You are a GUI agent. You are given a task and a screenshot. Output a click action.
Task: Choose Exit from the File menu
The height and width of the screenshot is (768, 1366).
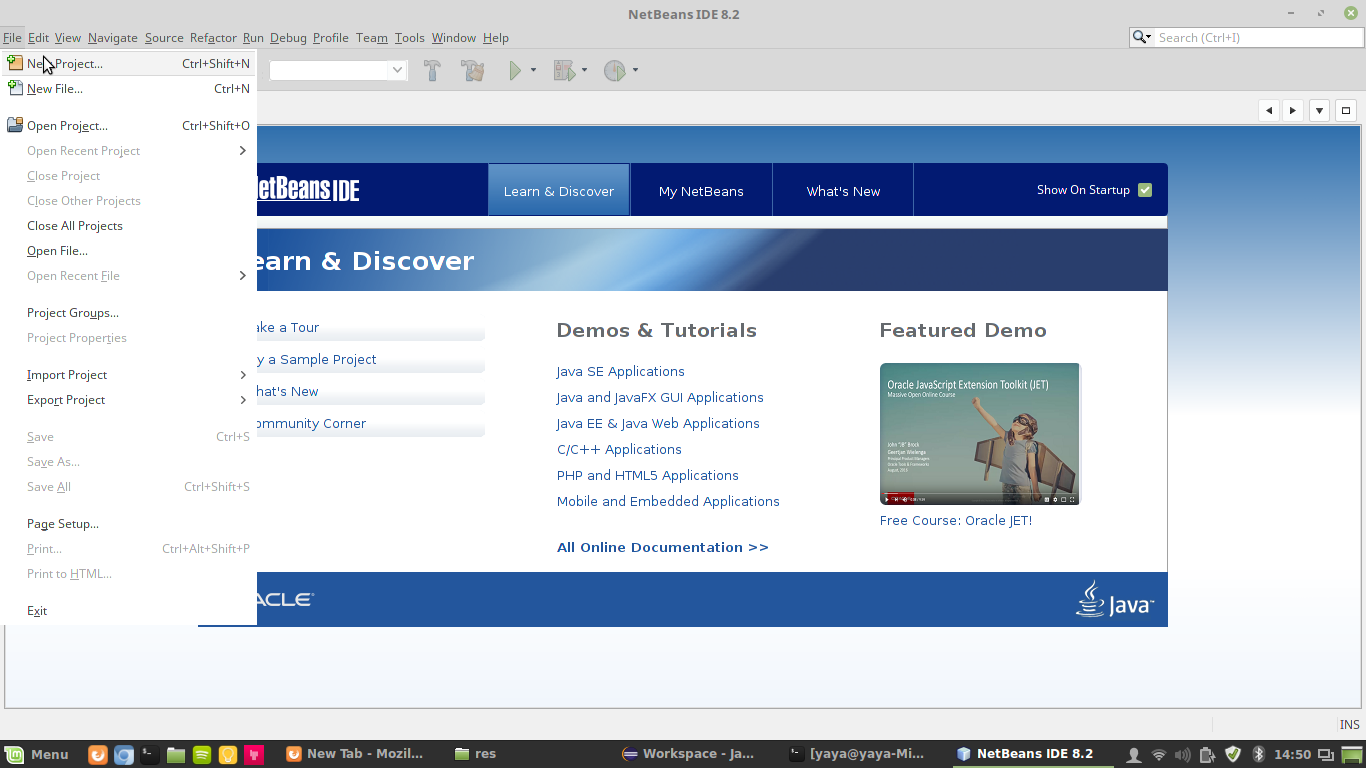[128, 611]
